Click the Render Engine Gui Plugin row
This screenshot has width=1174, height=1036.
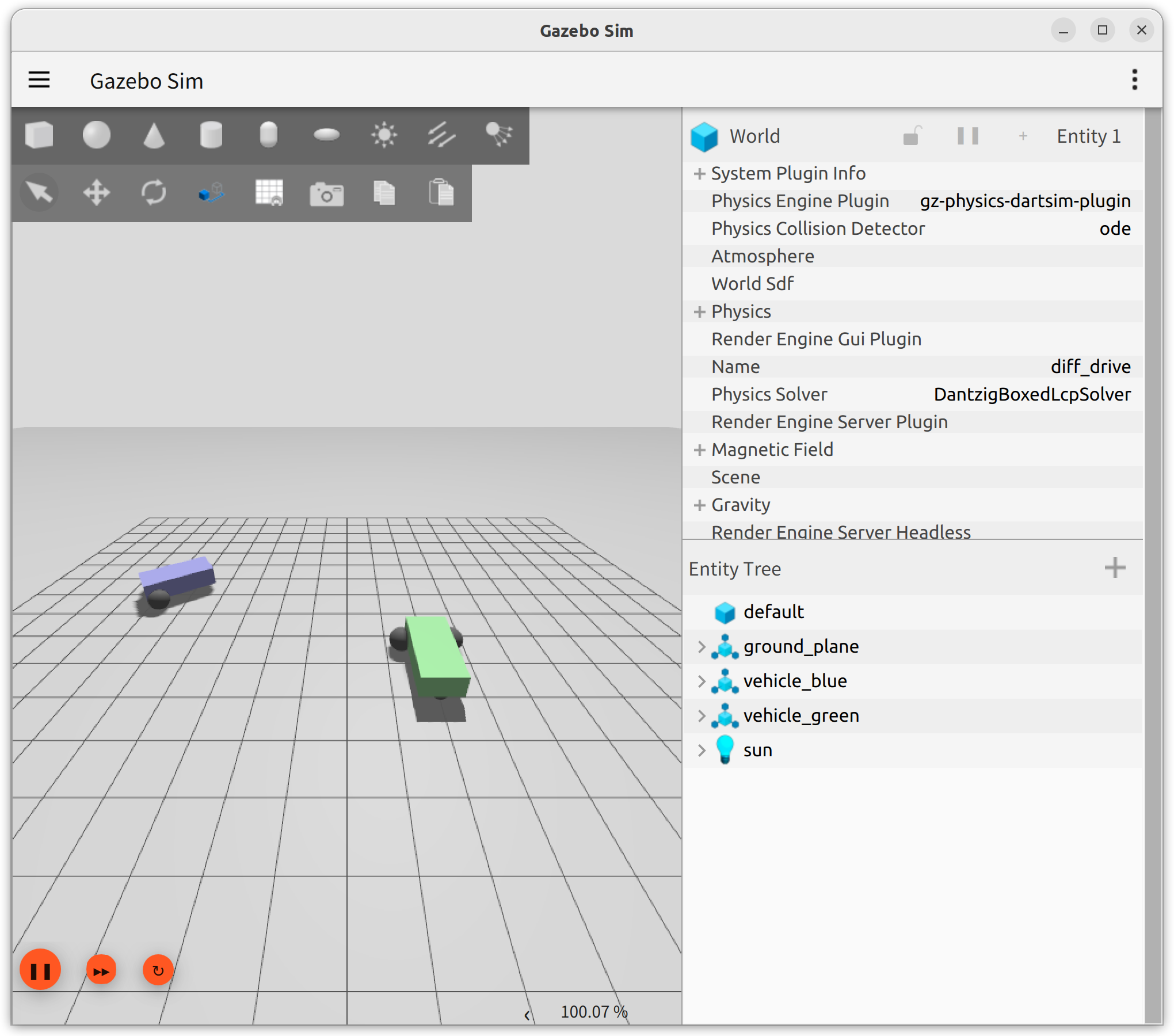pos(913,339)
